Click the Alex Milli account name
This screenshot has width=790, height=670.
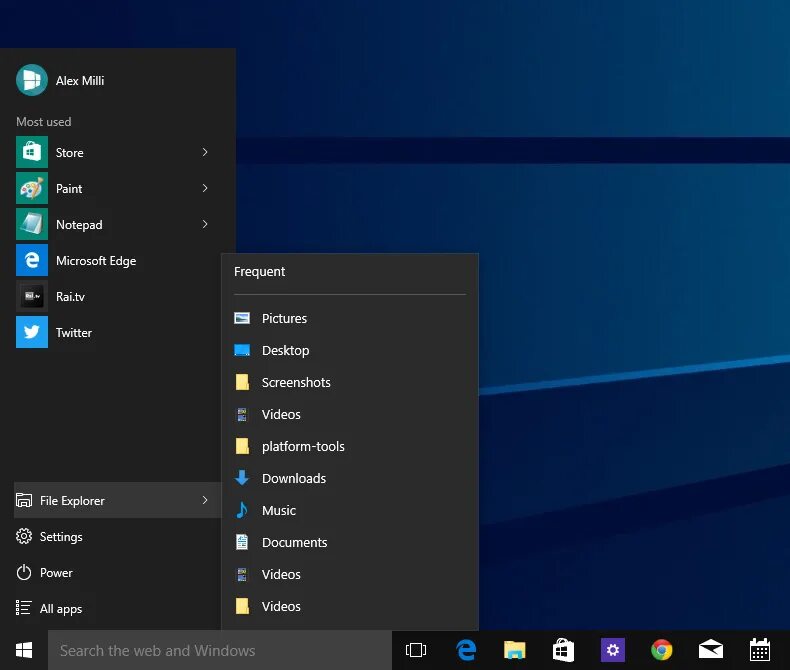tap(80, 81)
